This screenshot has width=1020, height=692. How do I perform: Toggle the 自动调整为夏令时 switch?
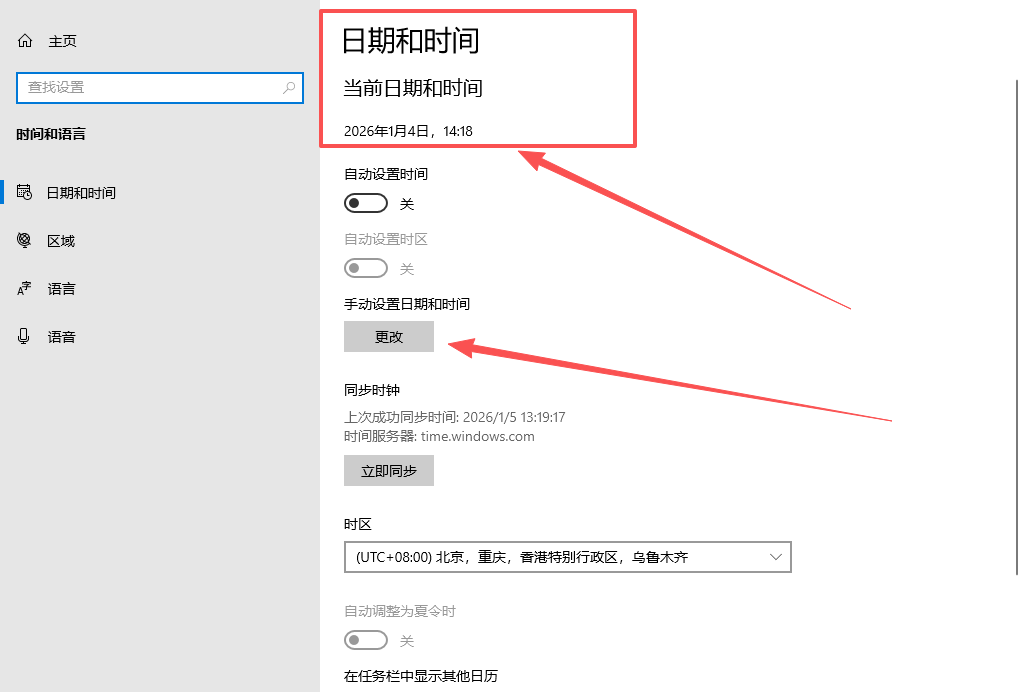(x=365, y=640)
